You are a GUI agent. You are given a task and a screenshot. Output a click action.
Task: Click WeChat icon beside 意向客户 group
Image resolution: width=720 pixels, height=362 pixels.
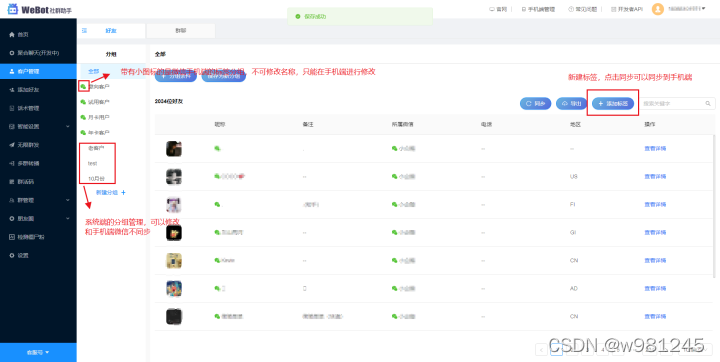pyautogui.click(x=83, y=86)
